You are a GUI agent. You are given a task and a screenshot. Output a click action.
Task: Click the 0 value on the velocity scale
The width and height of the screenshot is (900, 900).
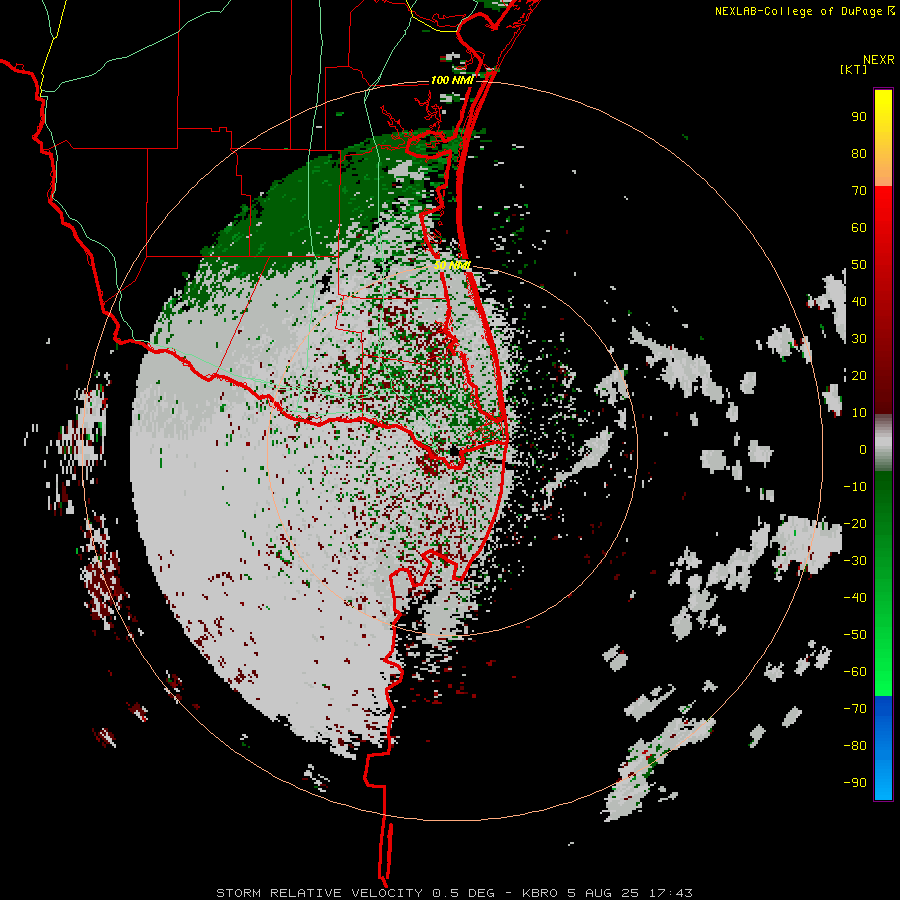click(x=863, y=450)
